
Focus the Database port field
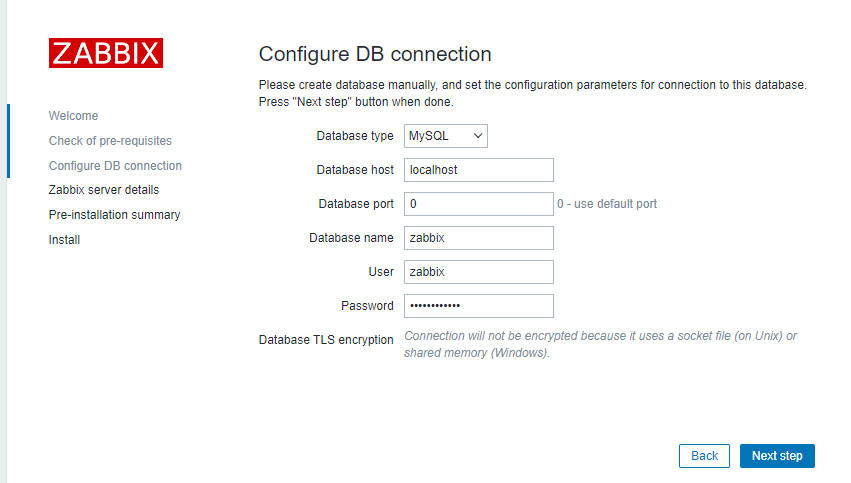pyautogui.click(x=478, y=204)
